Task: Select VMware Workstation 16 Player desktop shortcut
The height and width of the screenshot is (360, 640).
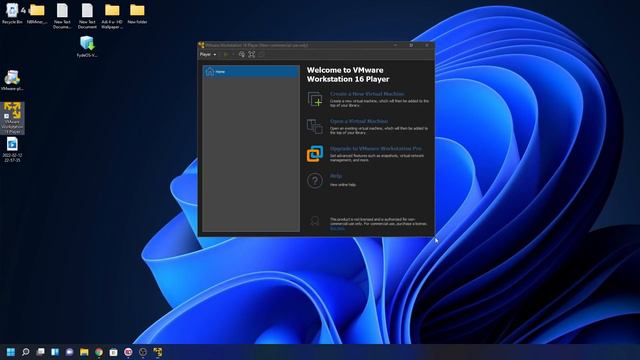Action: 12,118
